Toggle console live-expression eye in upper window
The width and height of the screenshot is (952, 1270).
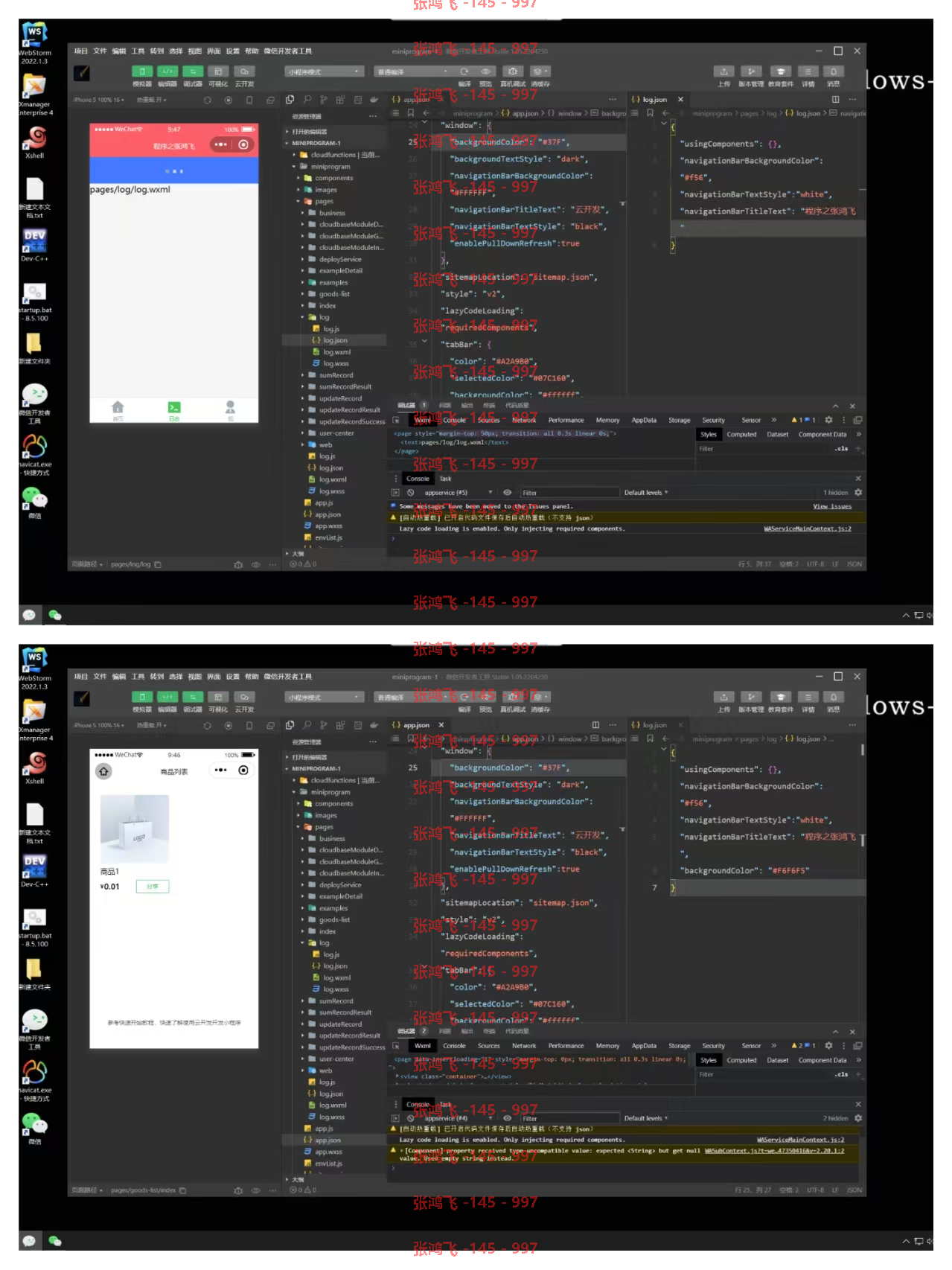(x=507, y=493)
